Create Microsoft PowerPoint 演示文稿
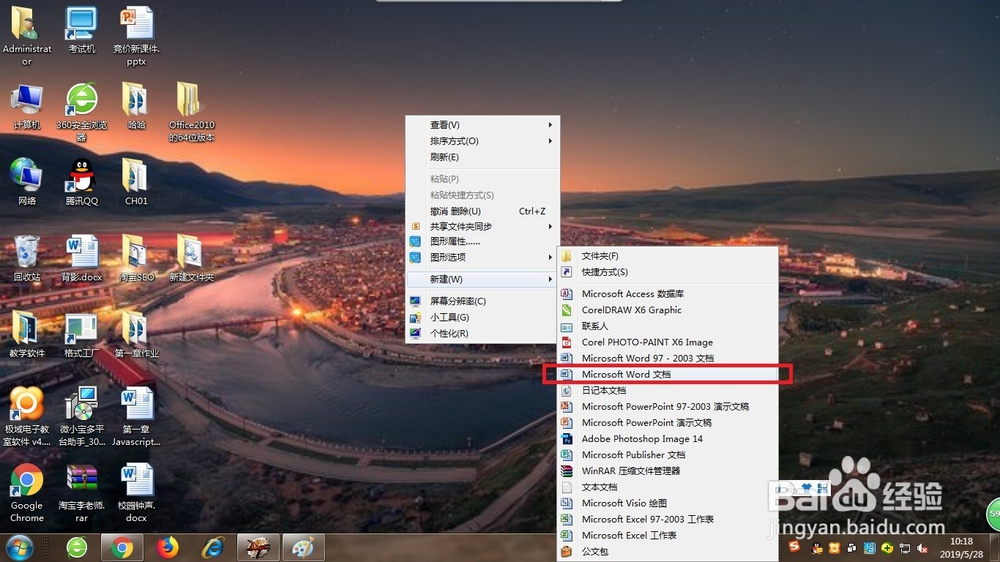1000x562 pixels. [668, 422]
